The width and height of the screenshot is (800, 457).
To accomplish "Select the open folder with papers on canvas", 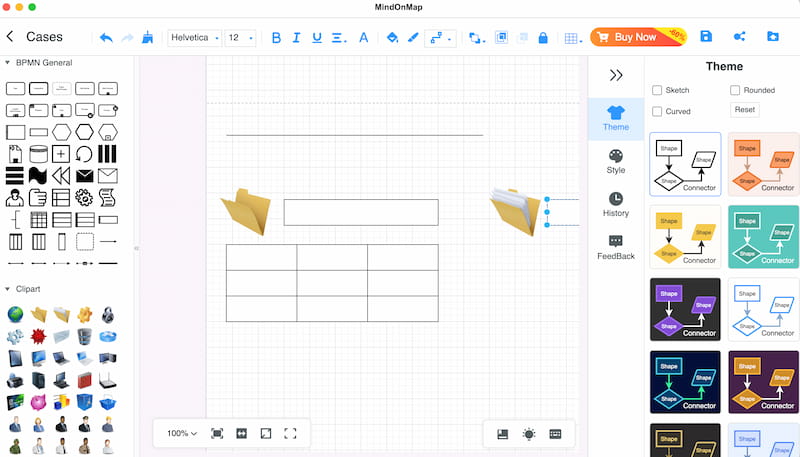I will click(x=515, y=212).
